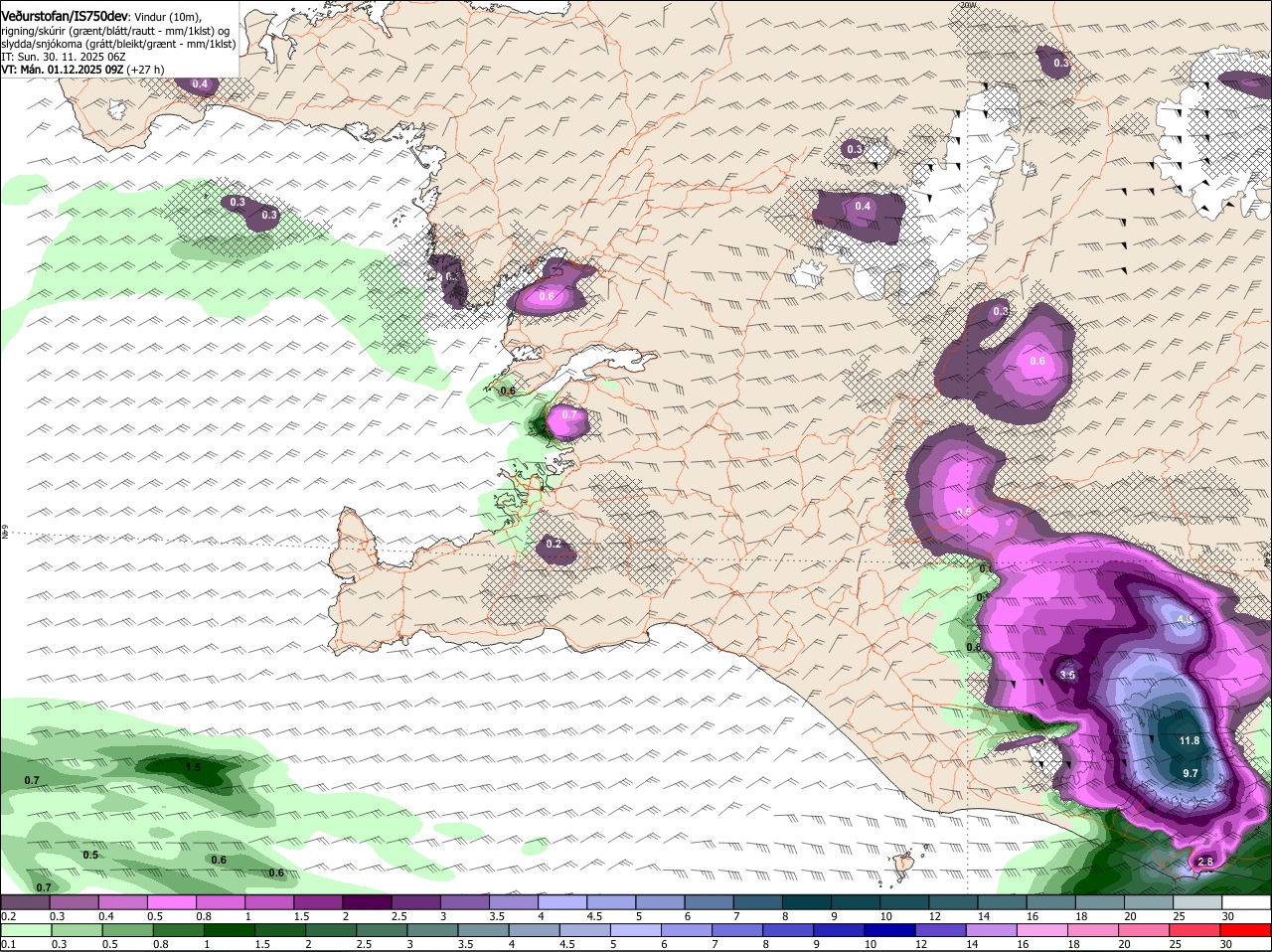Click the 30 label on the rain colour scale

point(1225,944)
